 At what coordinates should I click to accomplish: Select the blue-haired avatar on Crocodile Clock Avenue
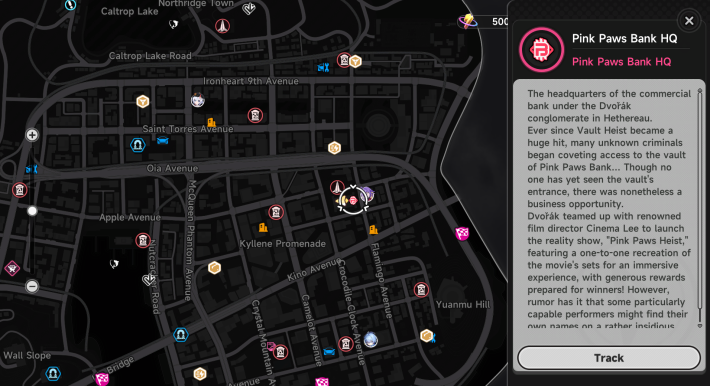pos(370,340)
